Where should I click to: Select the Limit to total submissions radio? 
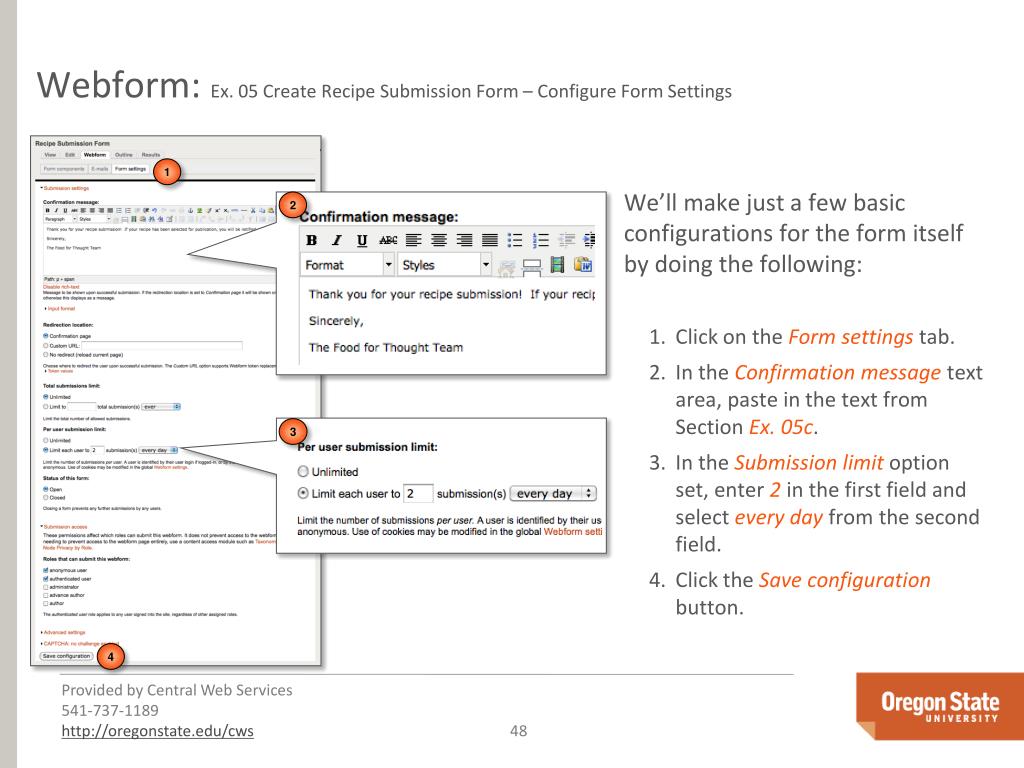pyautogui.click(x=46, y=406)
